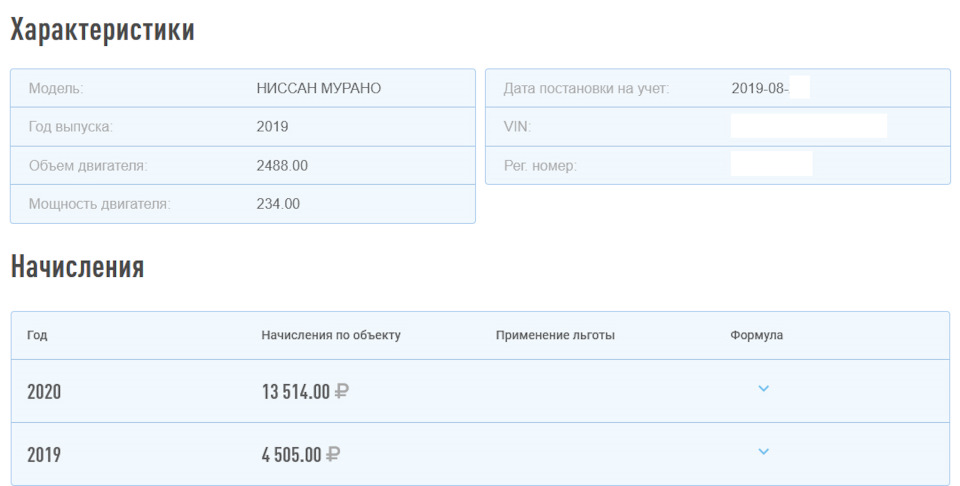Click the Модель: label
This screenshot has width=960, height=486.
pyautogui.click(x=56, y=88)
